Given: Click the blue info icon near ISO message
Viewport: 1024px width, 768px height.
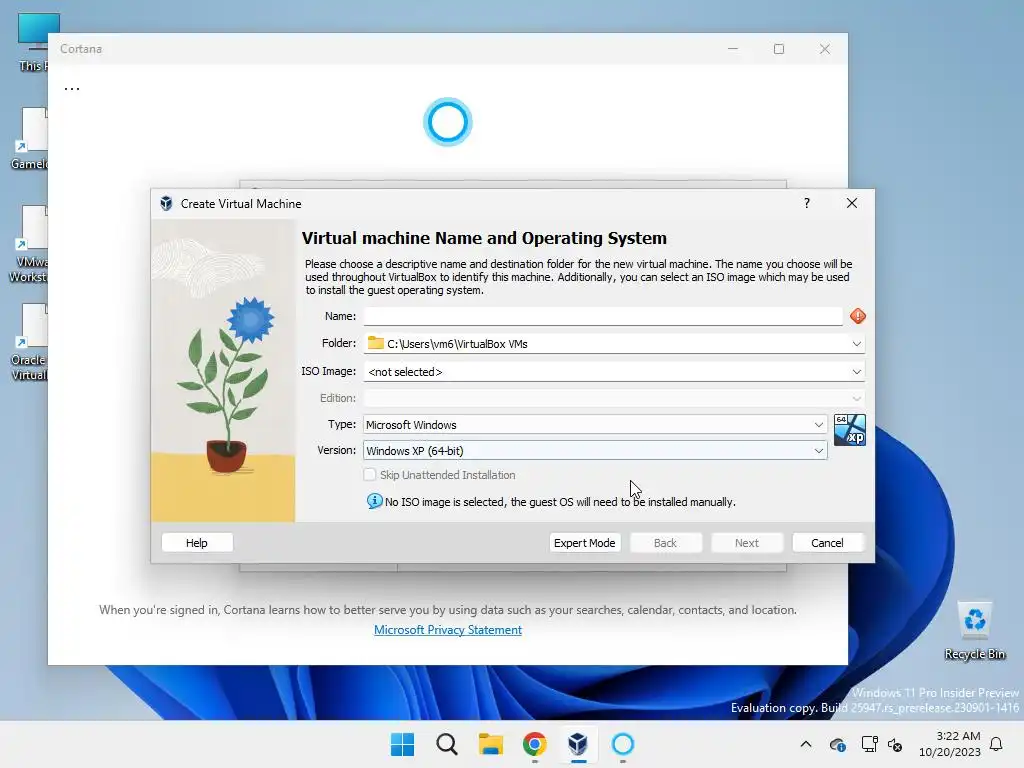Looking at the screenshot, I should (374, 501).
